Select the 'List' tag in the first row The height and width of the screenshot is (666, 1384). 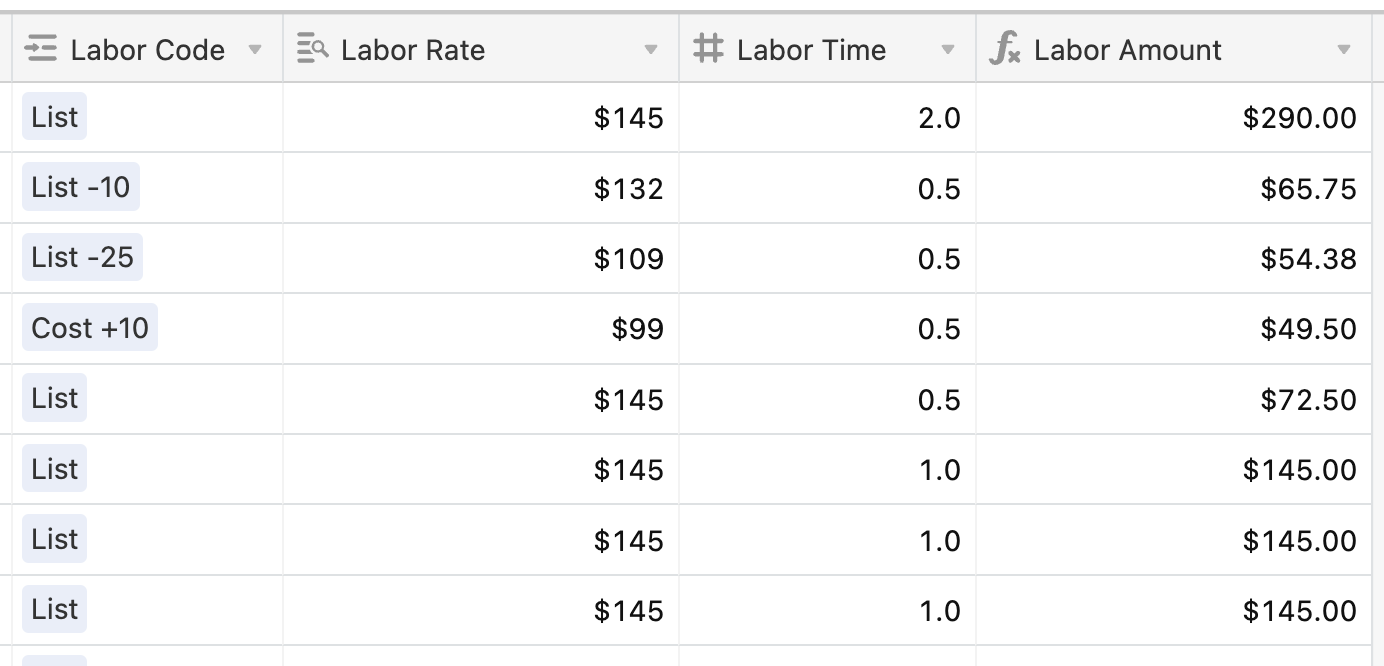pyautogui.click(x=54, y=117)
